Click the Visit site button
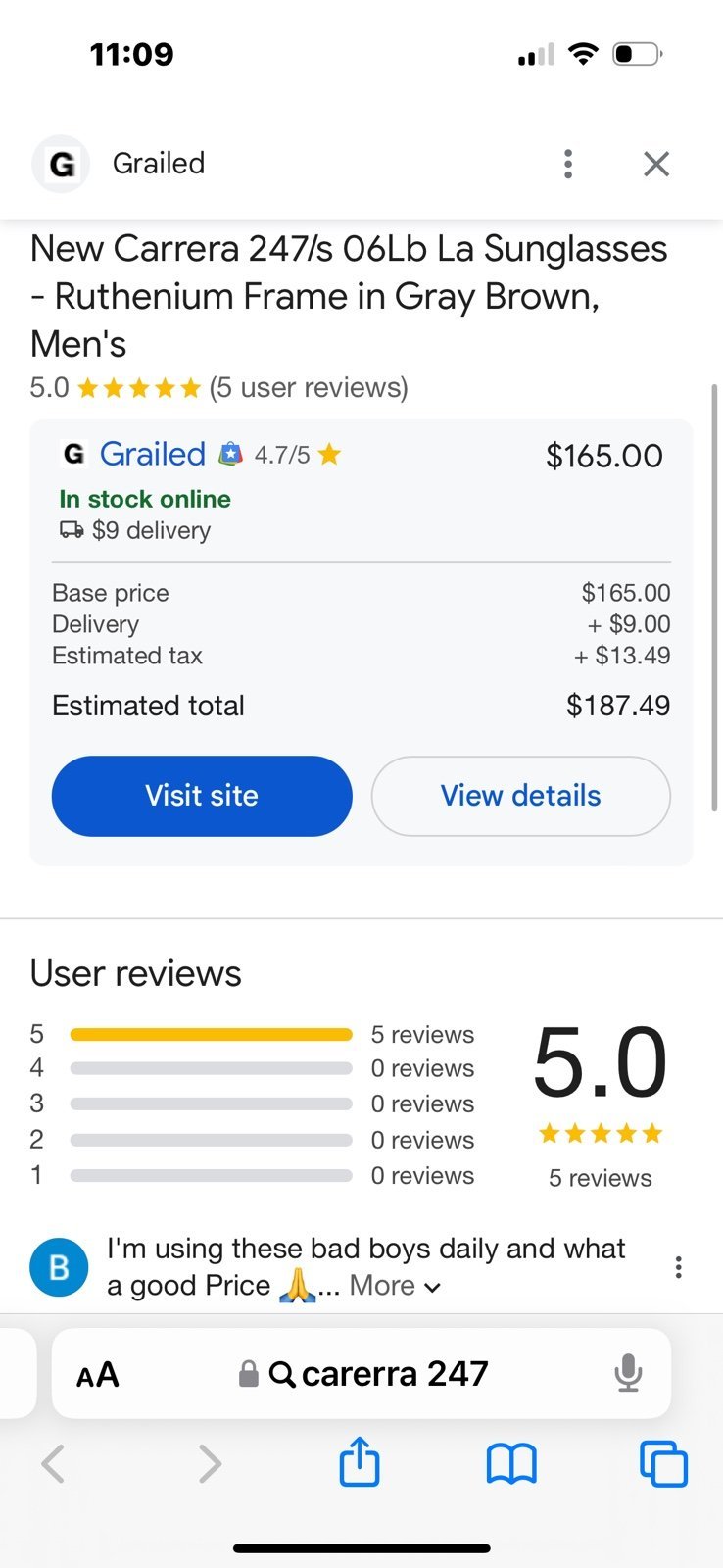The height and width of the screenshot is (1568, 723). pos(202,796)
